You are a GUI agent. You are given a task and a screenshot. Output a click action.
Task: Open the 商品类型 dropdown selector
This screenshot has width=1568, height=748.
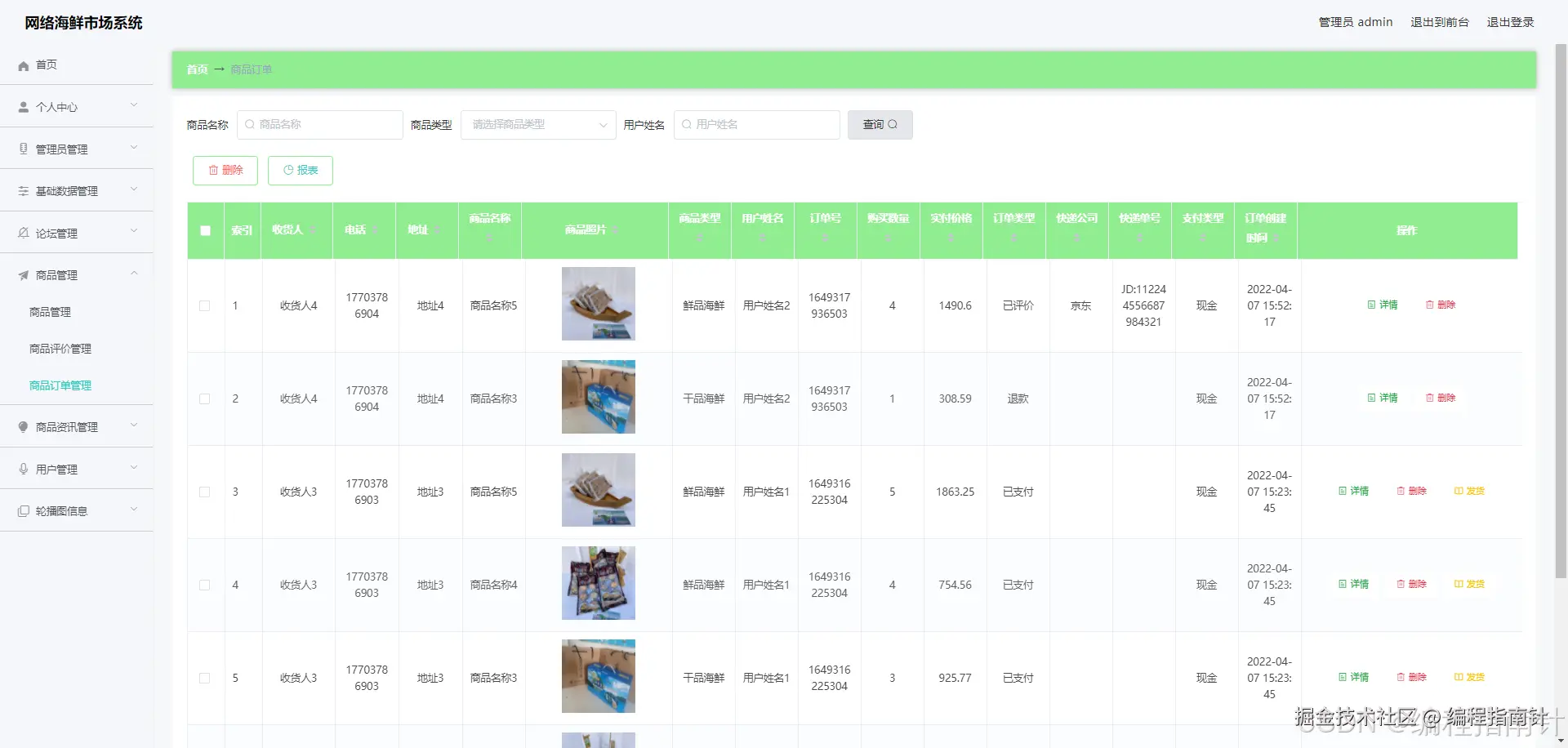point(538,125)
